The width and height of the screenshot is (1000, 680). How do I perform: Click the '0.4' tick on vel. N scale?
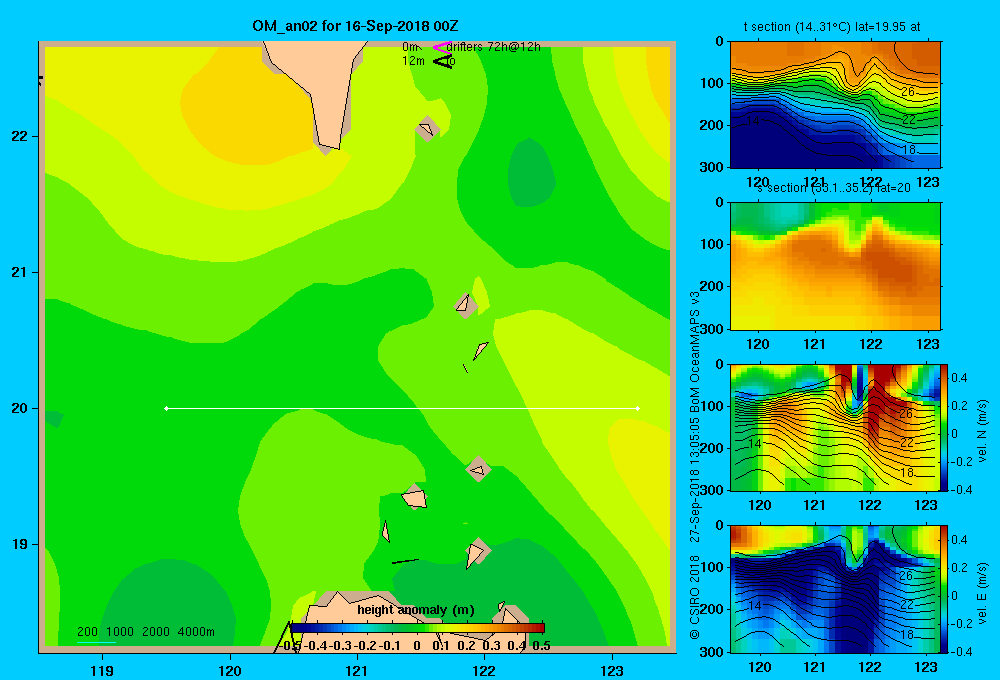(x=960, y=378)
